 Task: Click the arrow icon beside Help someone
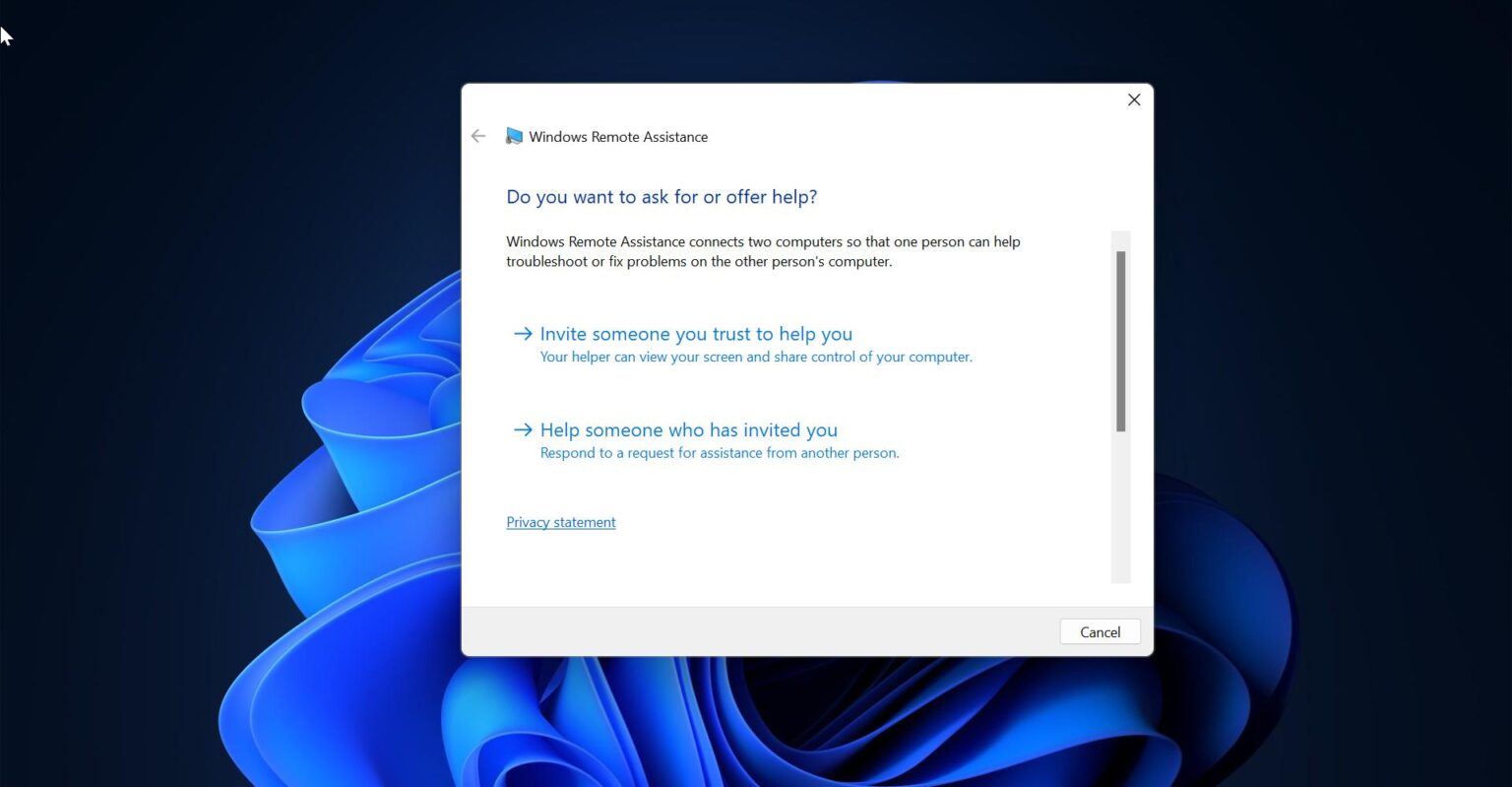(x=522, y=429)
